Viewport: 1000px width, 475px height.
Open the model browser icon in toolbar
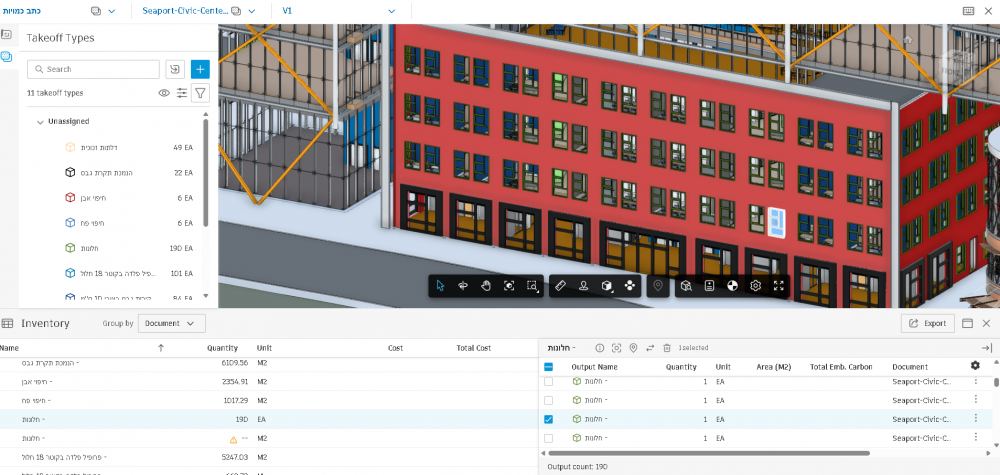point(686,286)
